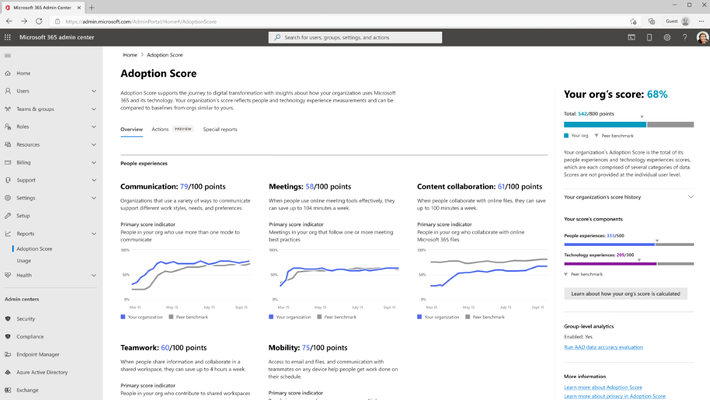Click the Teamwork score heading
The image size is (710, 400).
click(x=163, y=348)
